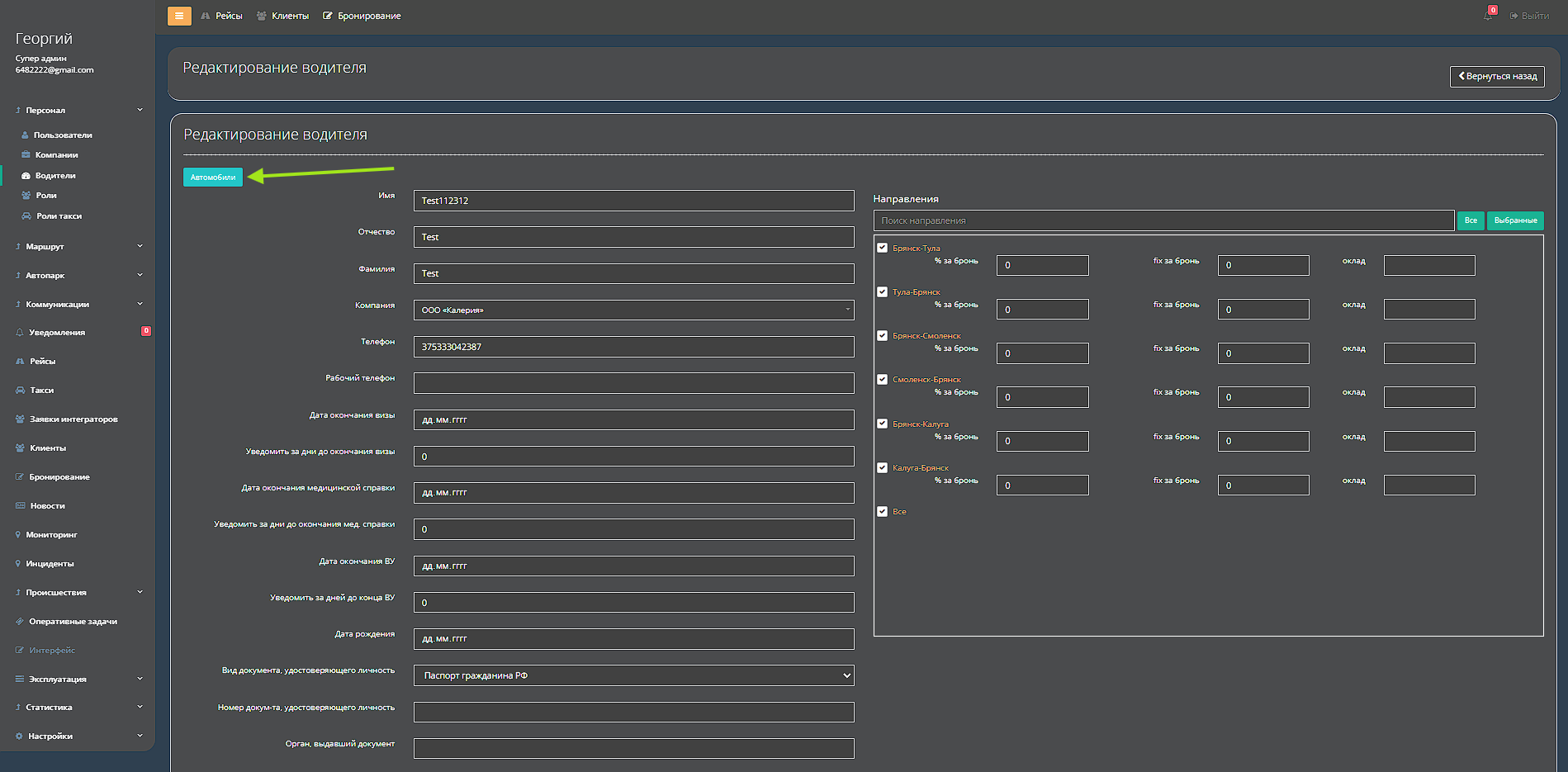This screenshot has height=772, width=1568.
Task: Click the taxi car icon in sidebar
Action: click(x=20, y=391)
